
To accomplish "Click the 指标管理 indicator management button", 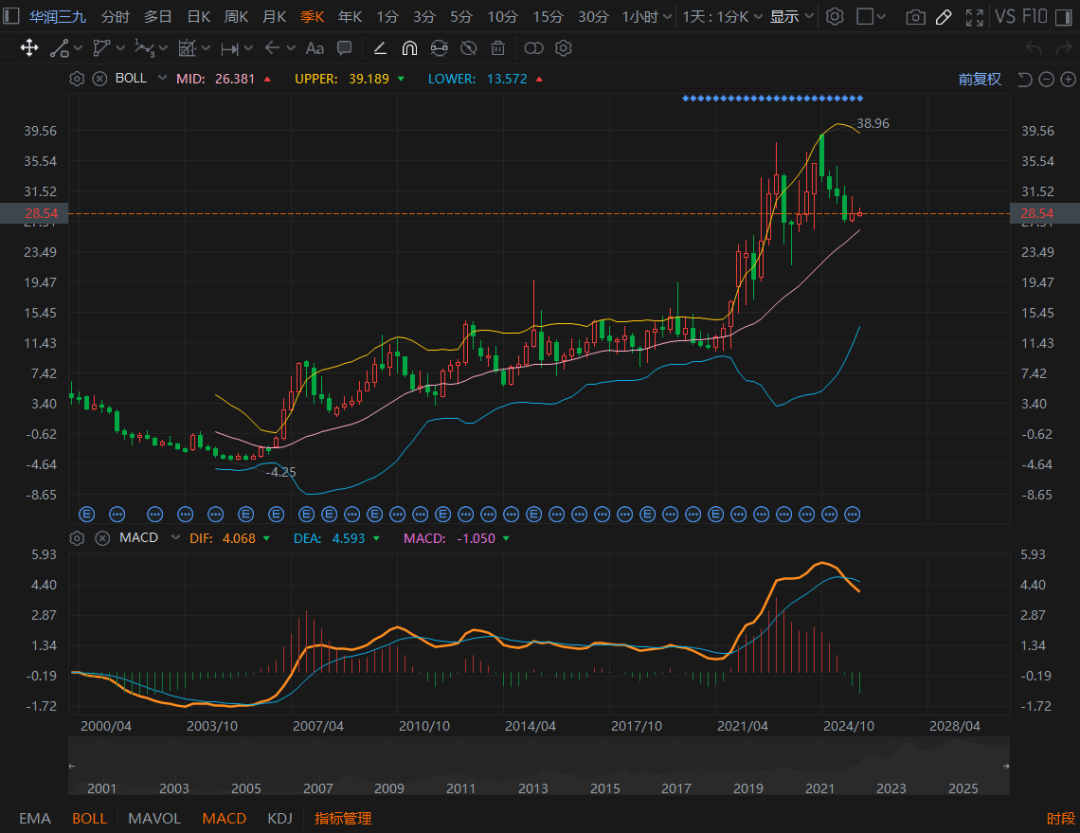I will pyautogui.click(x=343, y=818).
